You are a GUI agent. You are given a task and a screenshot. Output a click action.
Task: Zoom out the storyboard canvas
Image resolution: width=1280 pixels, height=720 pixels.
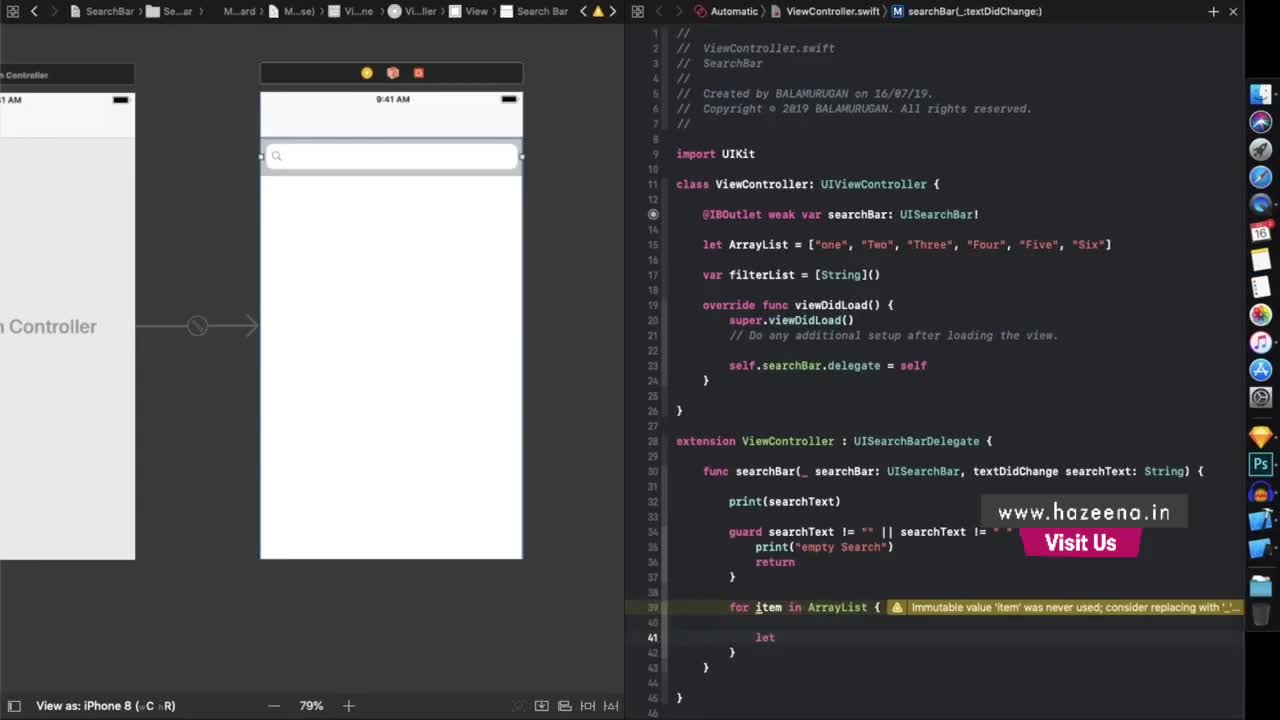pos(274,706)
